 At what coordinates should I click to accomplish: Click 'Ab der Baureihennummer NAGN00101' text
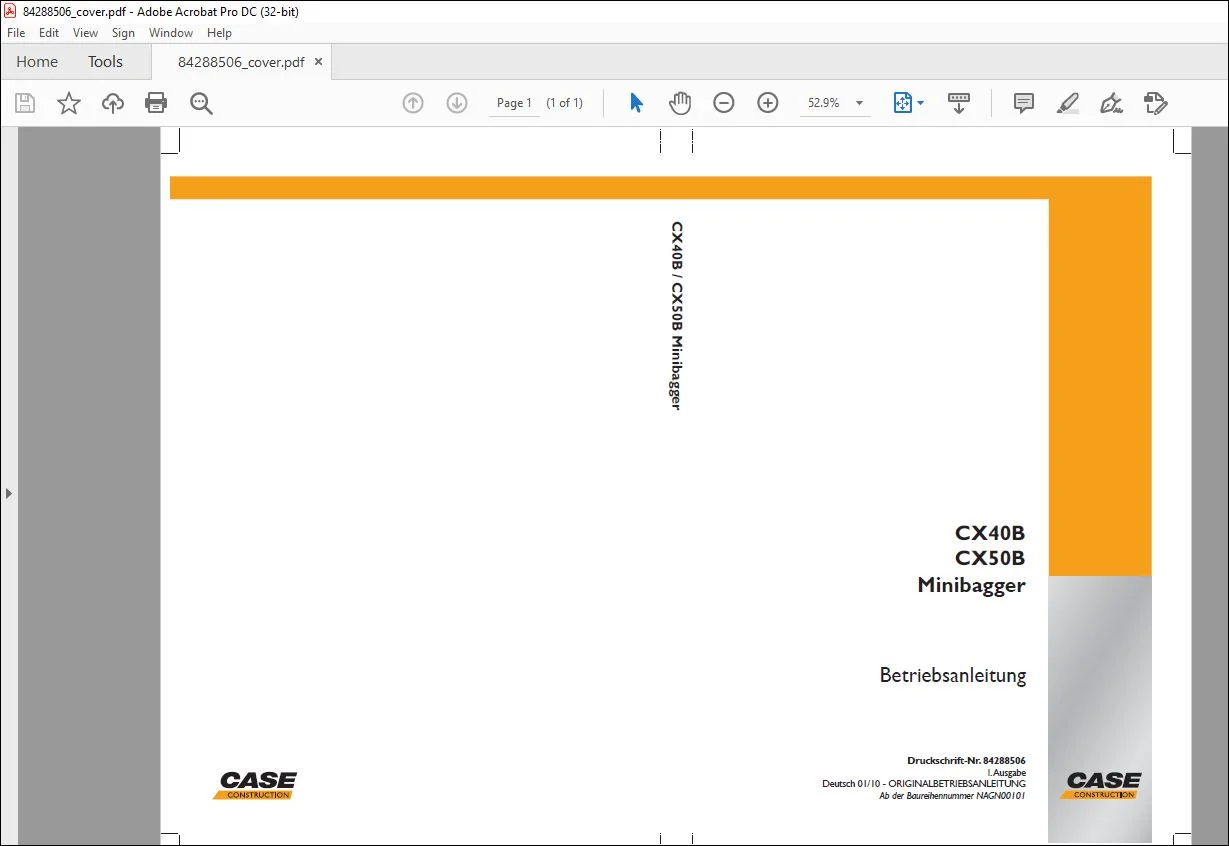coord(952,796)
